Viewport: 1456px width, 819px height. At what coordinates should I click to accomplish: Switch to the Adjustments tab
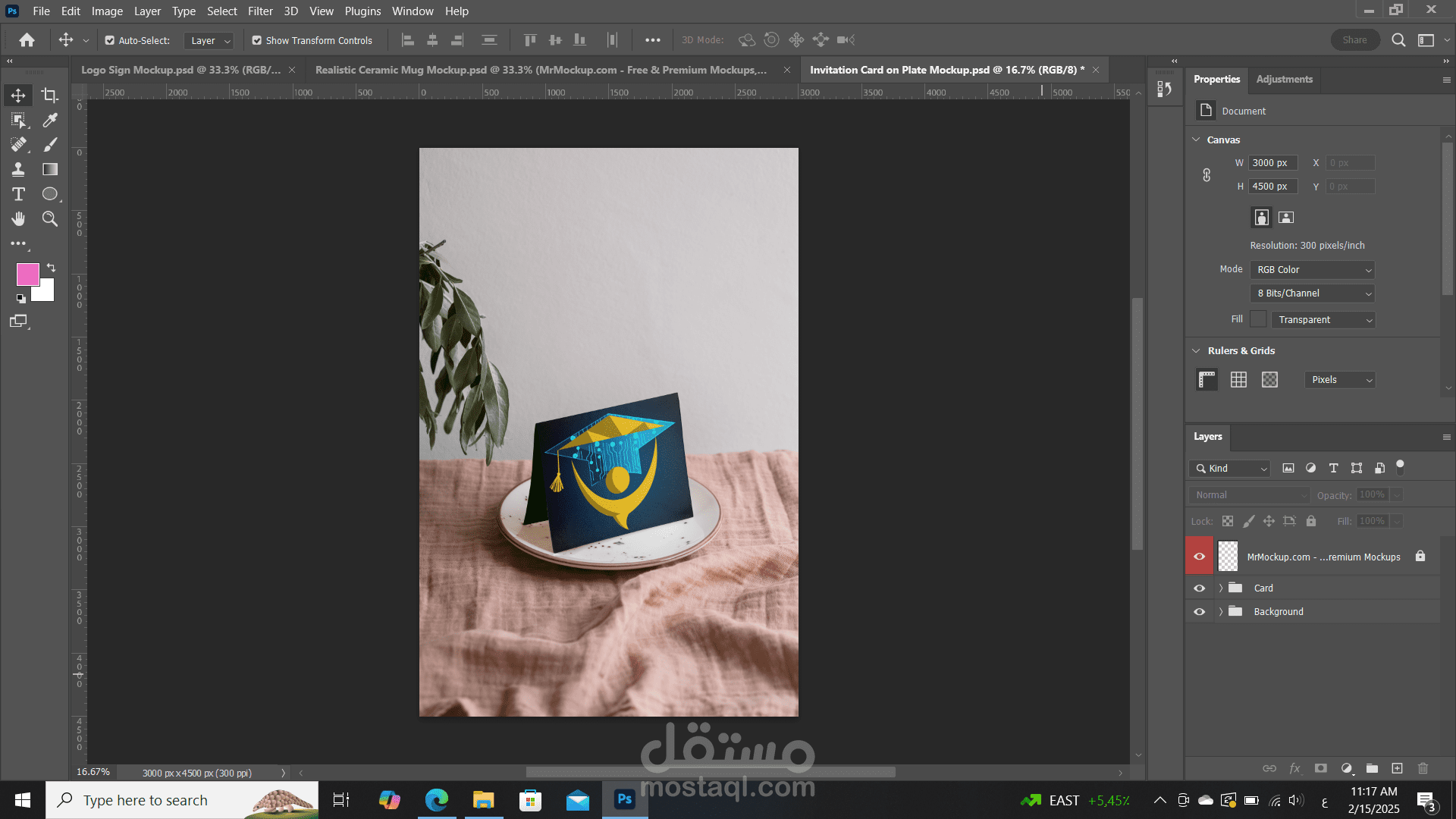tap(1284, 79)
